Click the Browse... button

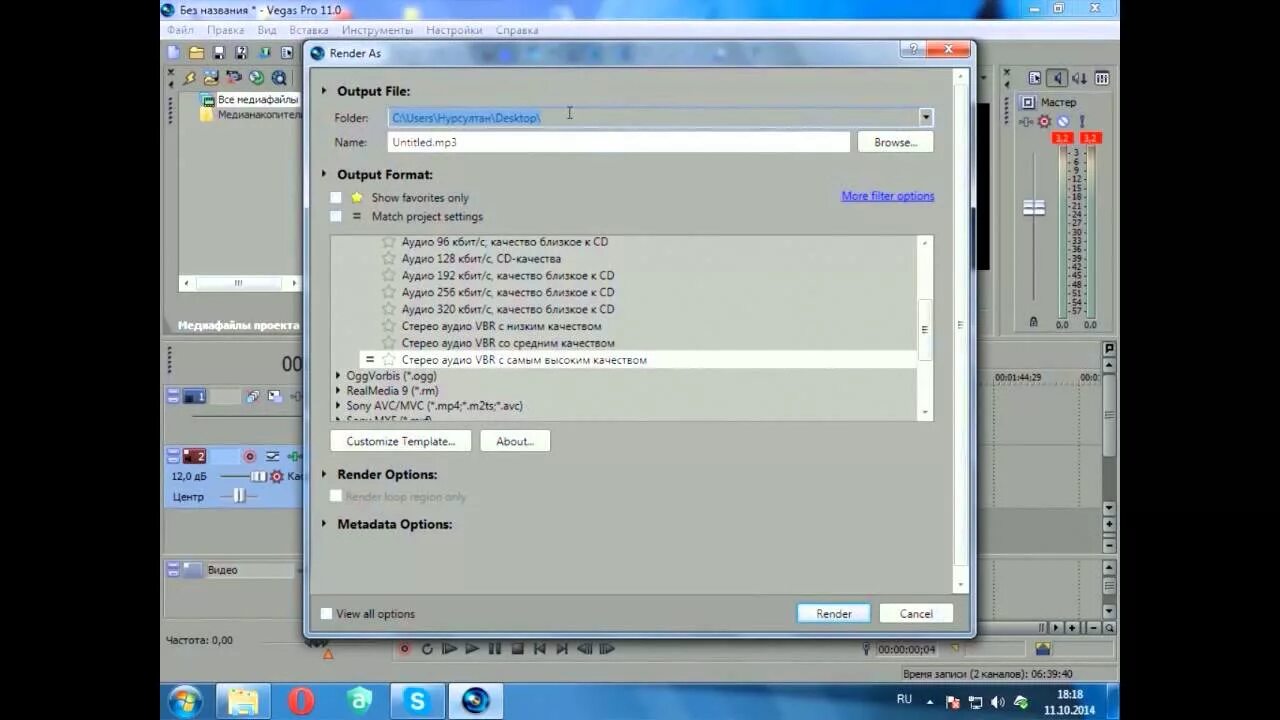pyautogui.click(x=895, y=142)
